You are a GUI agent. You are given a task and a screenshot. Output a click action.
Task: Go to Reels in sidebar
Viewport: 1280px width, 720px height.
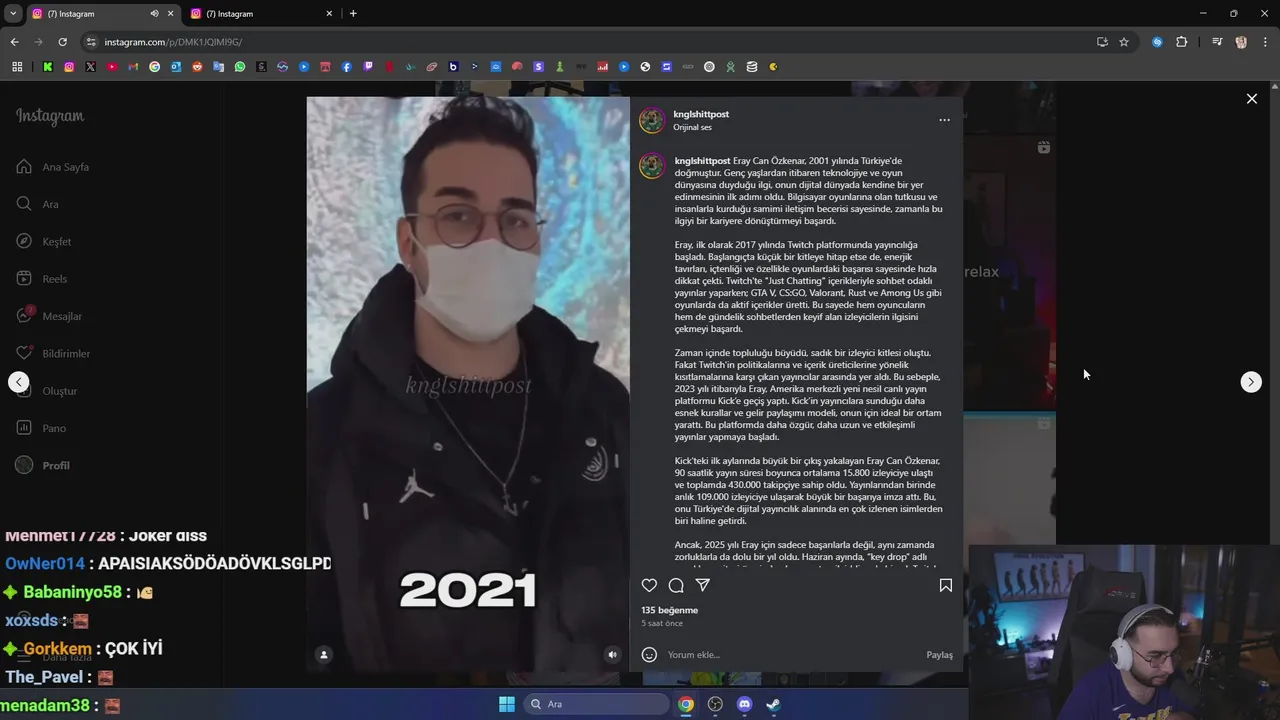coord(42,279)
